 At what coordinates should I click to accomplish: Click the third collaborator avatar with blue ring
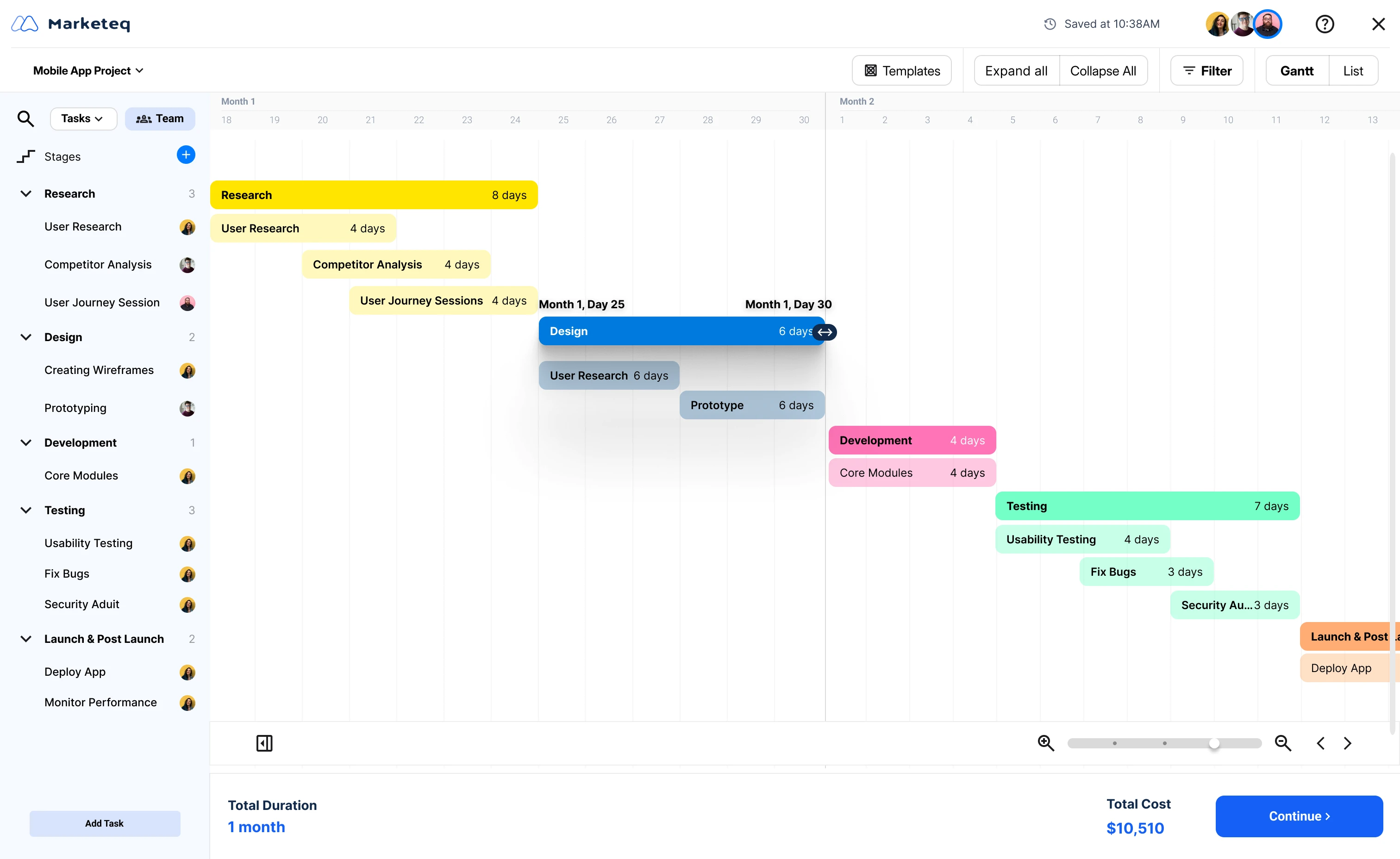tap(1268, 24)
